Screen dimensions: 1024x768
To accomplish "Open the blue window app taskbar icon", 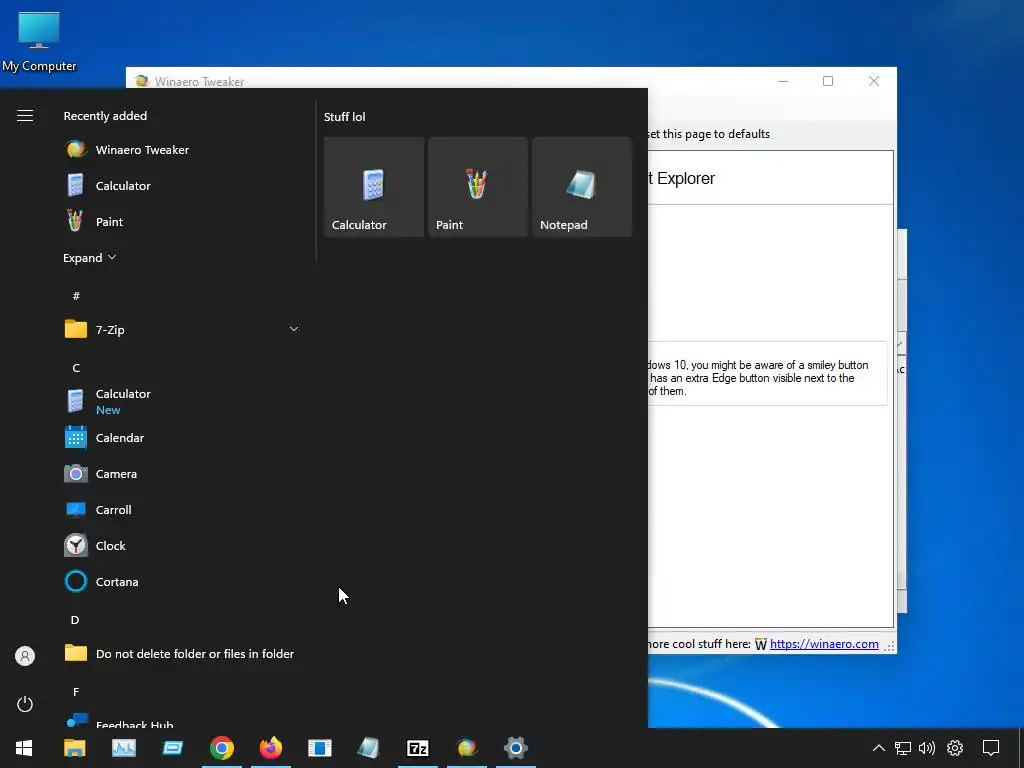I will [172, 748].
